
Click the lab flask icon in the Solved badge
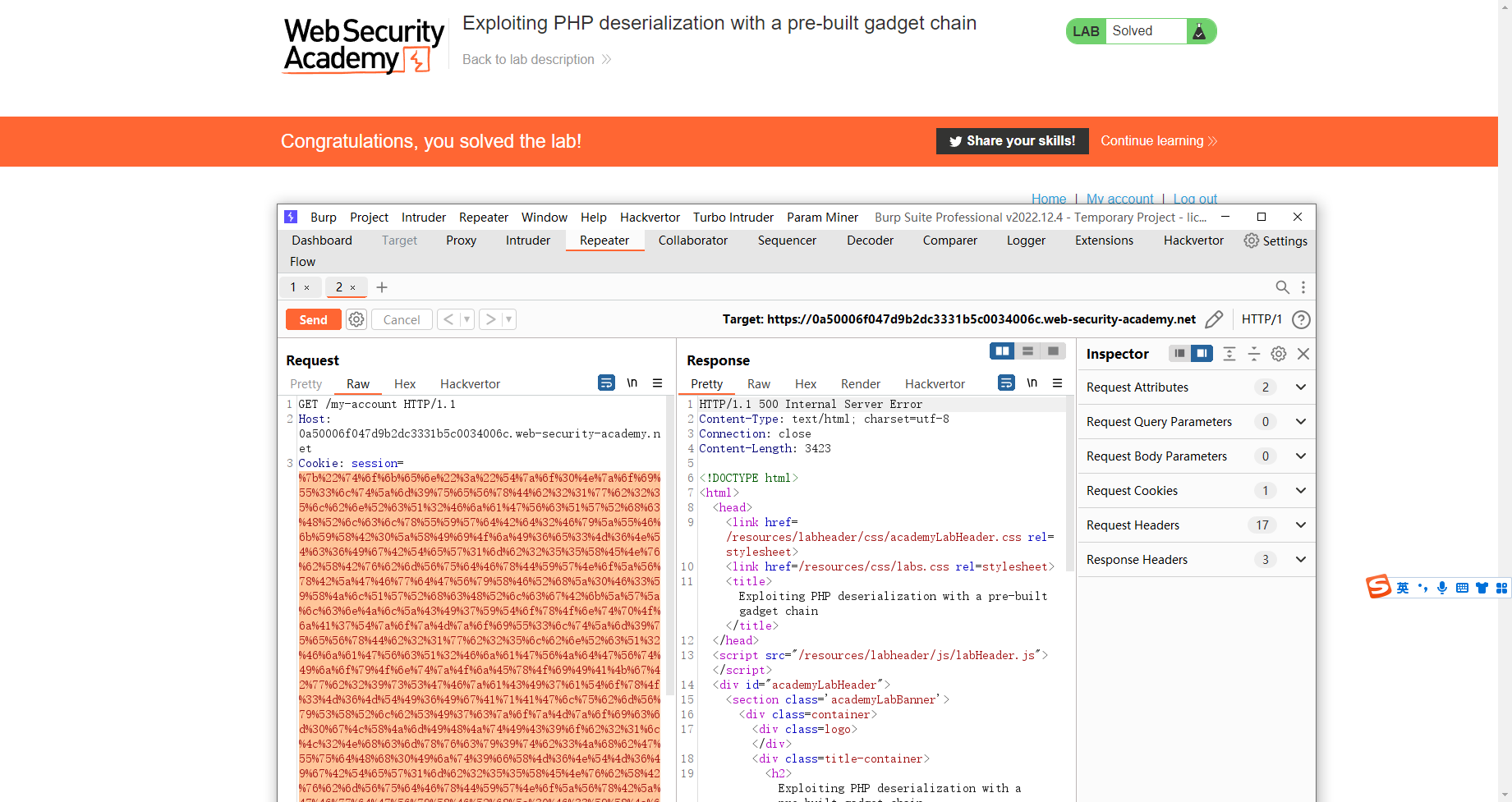(1199, 31)
